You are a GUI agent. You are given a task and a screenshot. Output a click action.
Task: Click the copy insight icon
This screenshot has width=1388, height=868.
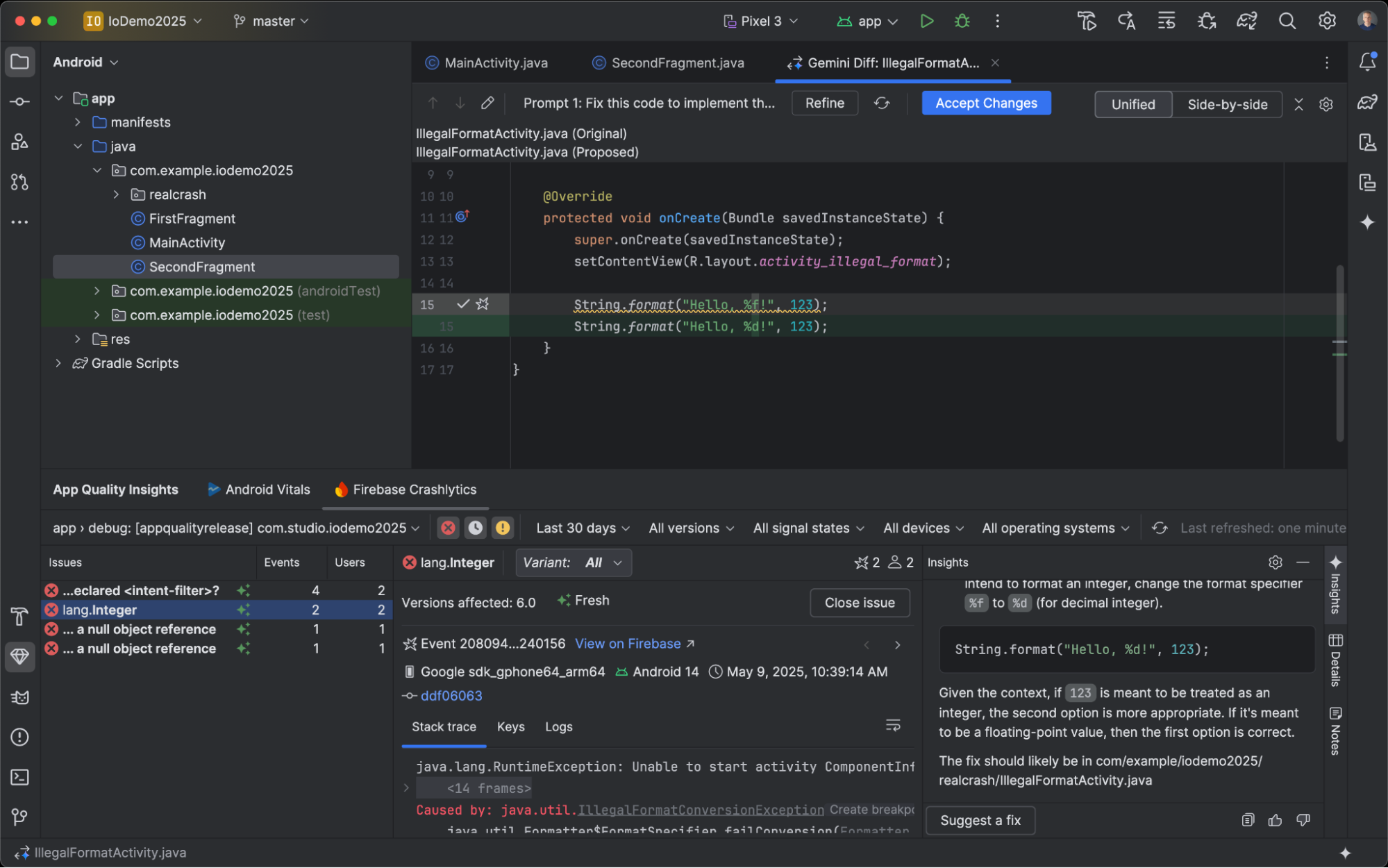[1248, 820]
